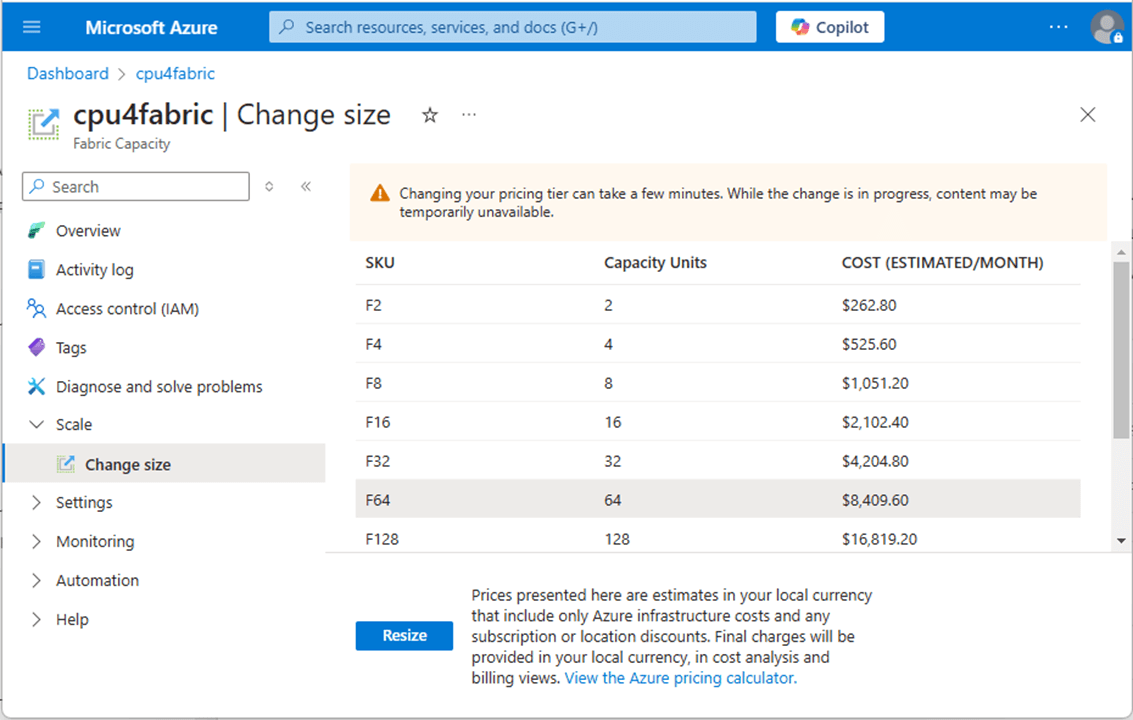Click the Copilot button
The height and width of the screenshot is (720, 1133).
click(x=830, y=27)
